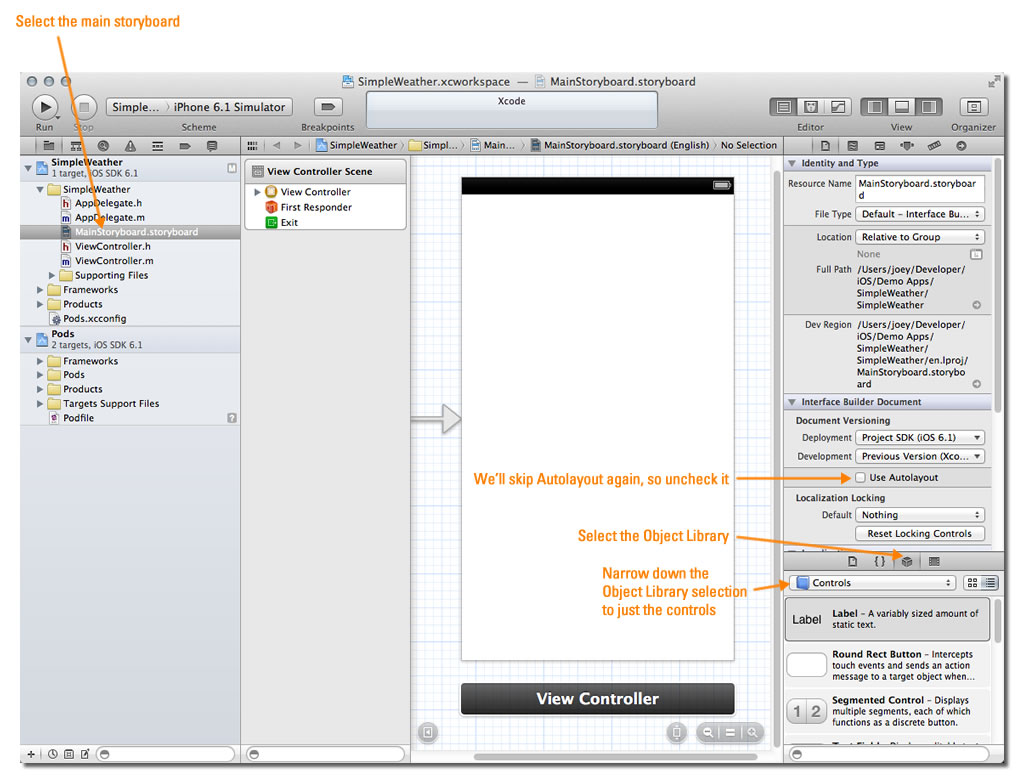Select the Object Library cube icon
Image resolution: width=1024 pixels, height=776 pixels.
(907, 561)
